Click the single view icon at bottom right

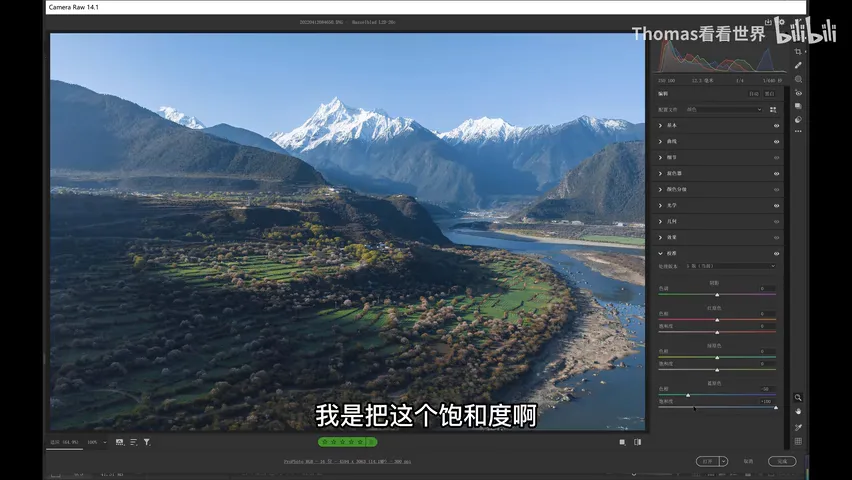point(622,442)
